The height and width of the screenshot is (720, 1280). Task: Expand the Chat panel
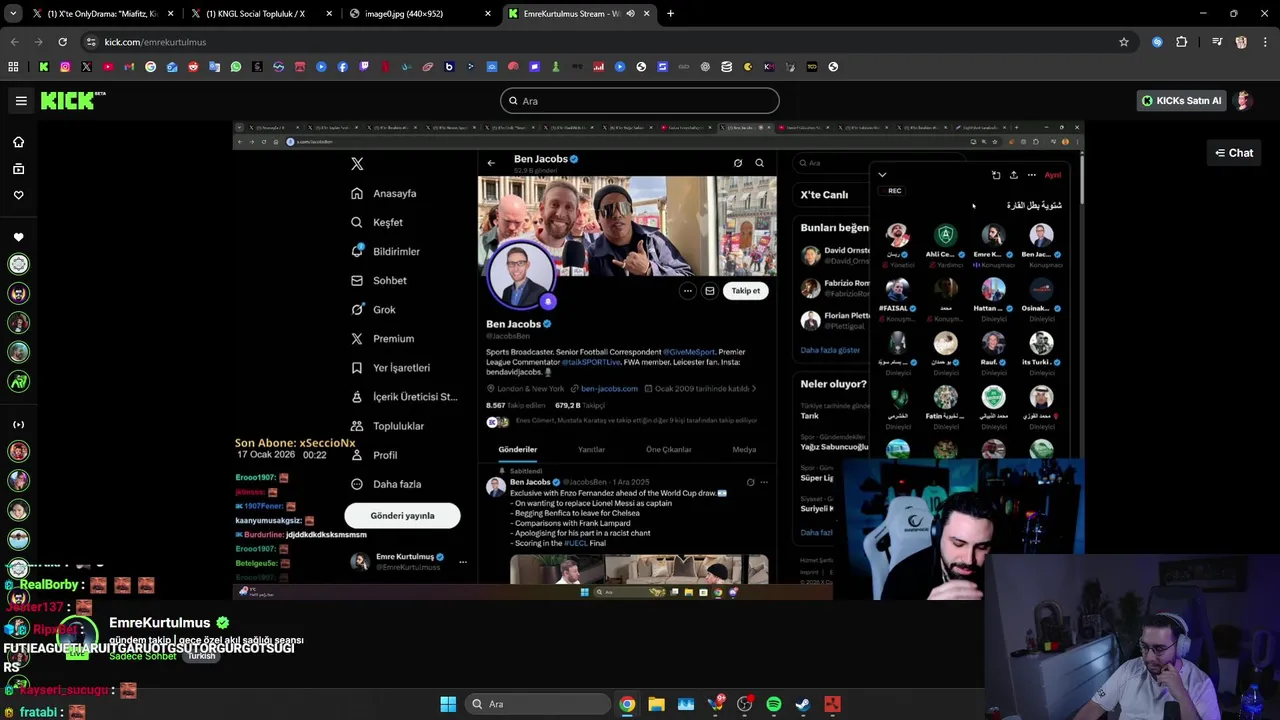coord(1234,153)
